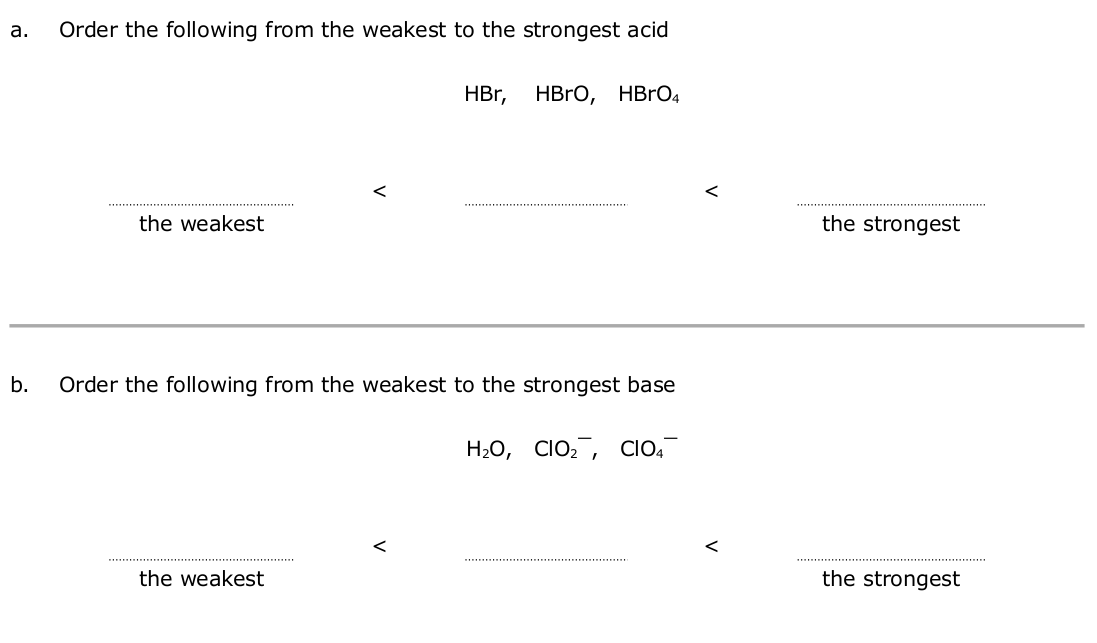Click "the strongest" label under base question
The height and width of the screenshot is (643, 1097).
[890, 579]
